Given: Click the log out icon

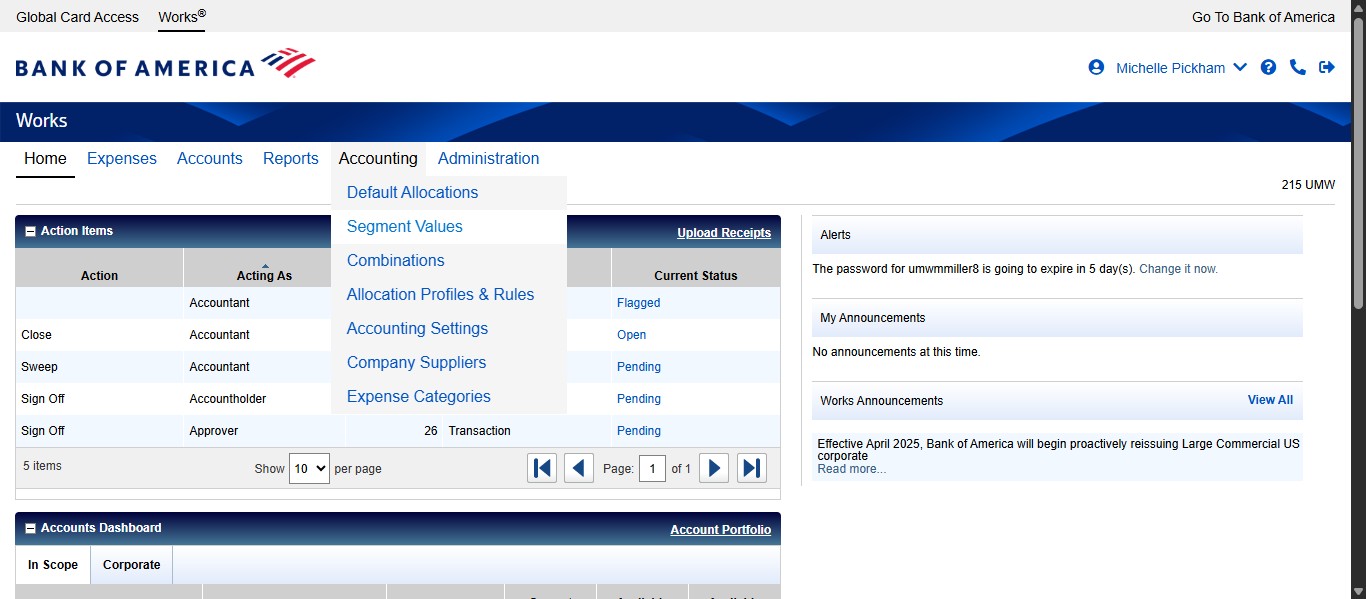Looking at the screenshot, I should tap(1327, 67).
